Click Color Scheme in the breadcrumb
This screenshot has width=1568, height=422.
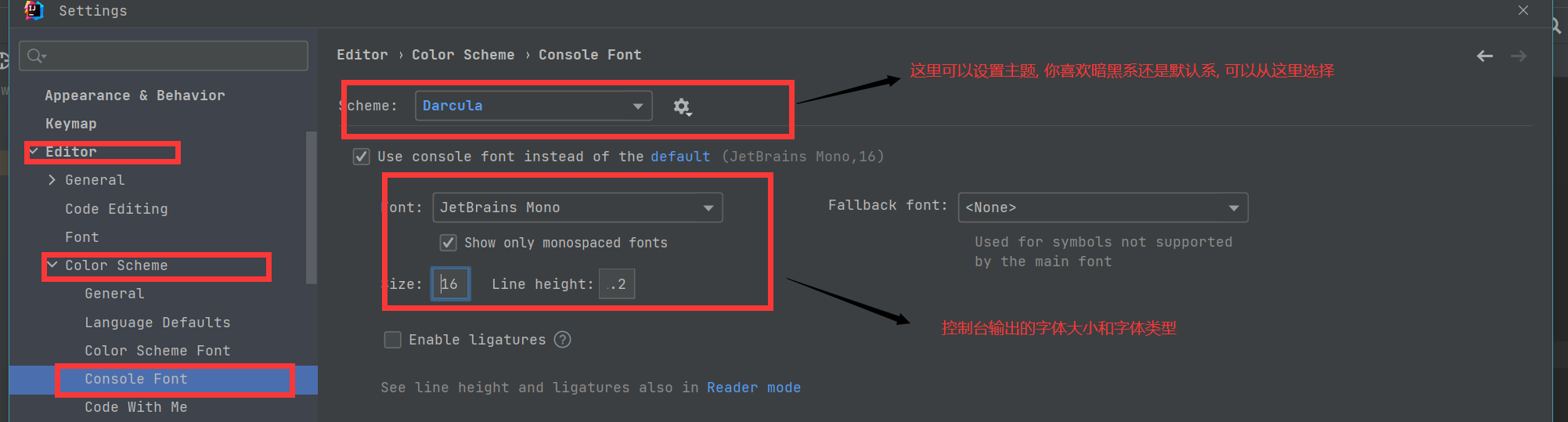(x=463, y=55)
